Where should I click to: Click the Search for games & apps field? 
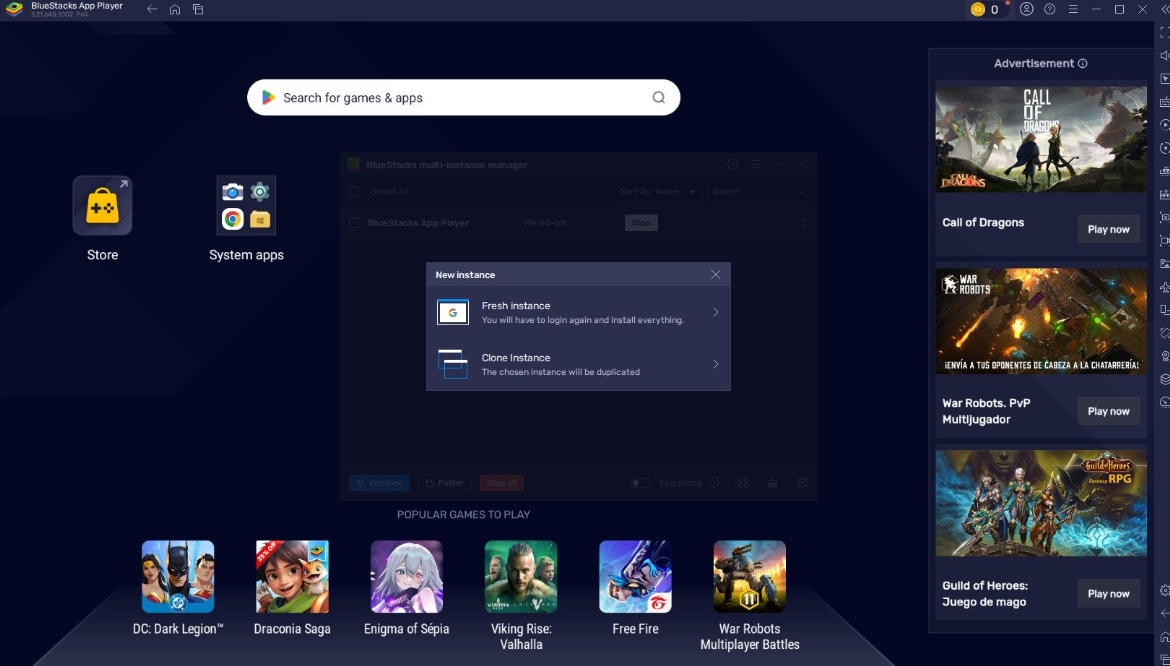(450, 98)
